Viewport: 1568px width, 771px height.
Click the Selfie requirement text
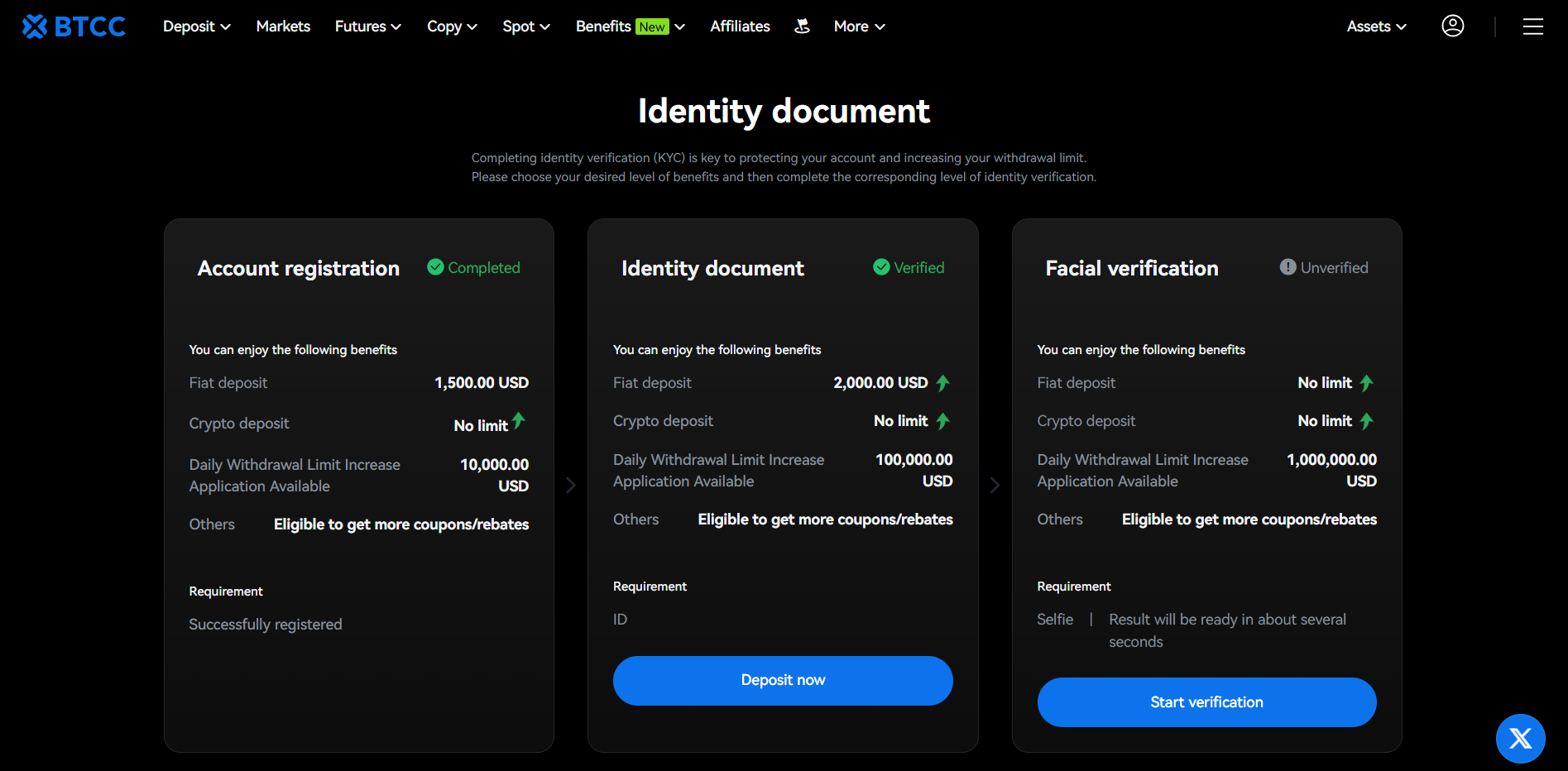(1055, 620)
